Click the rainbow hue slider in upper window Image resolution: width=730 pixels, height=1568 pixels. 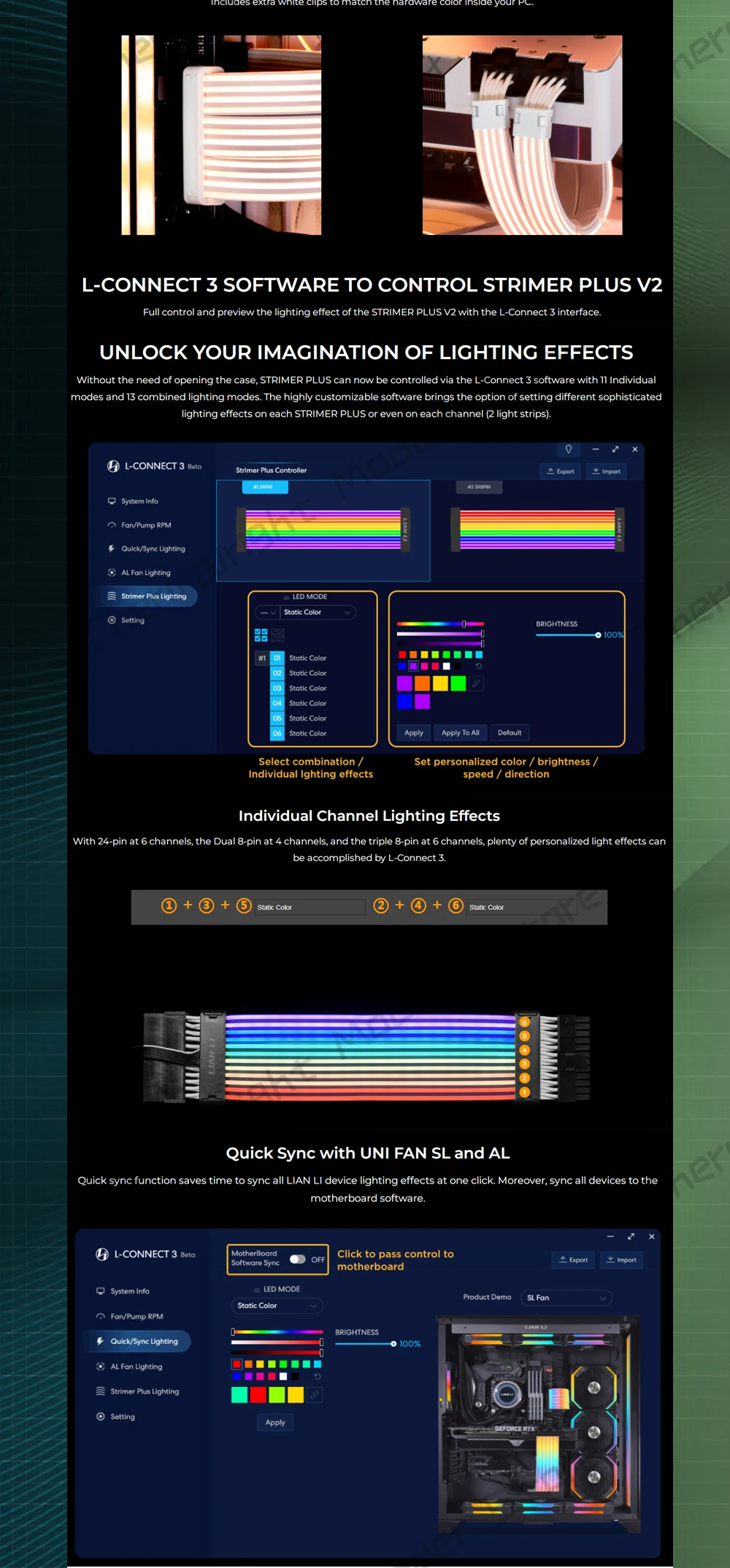click(x=440, y=624)
